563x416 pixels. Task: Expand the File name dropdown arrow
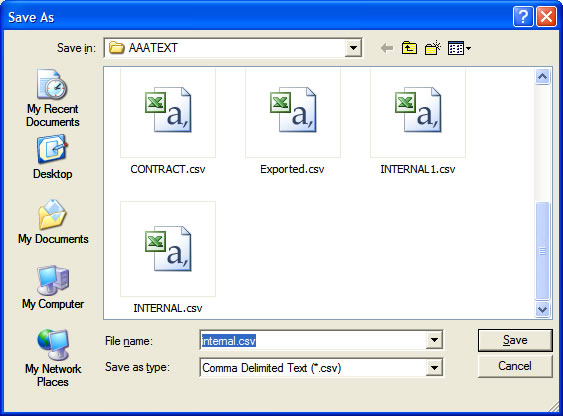[434, 340]
